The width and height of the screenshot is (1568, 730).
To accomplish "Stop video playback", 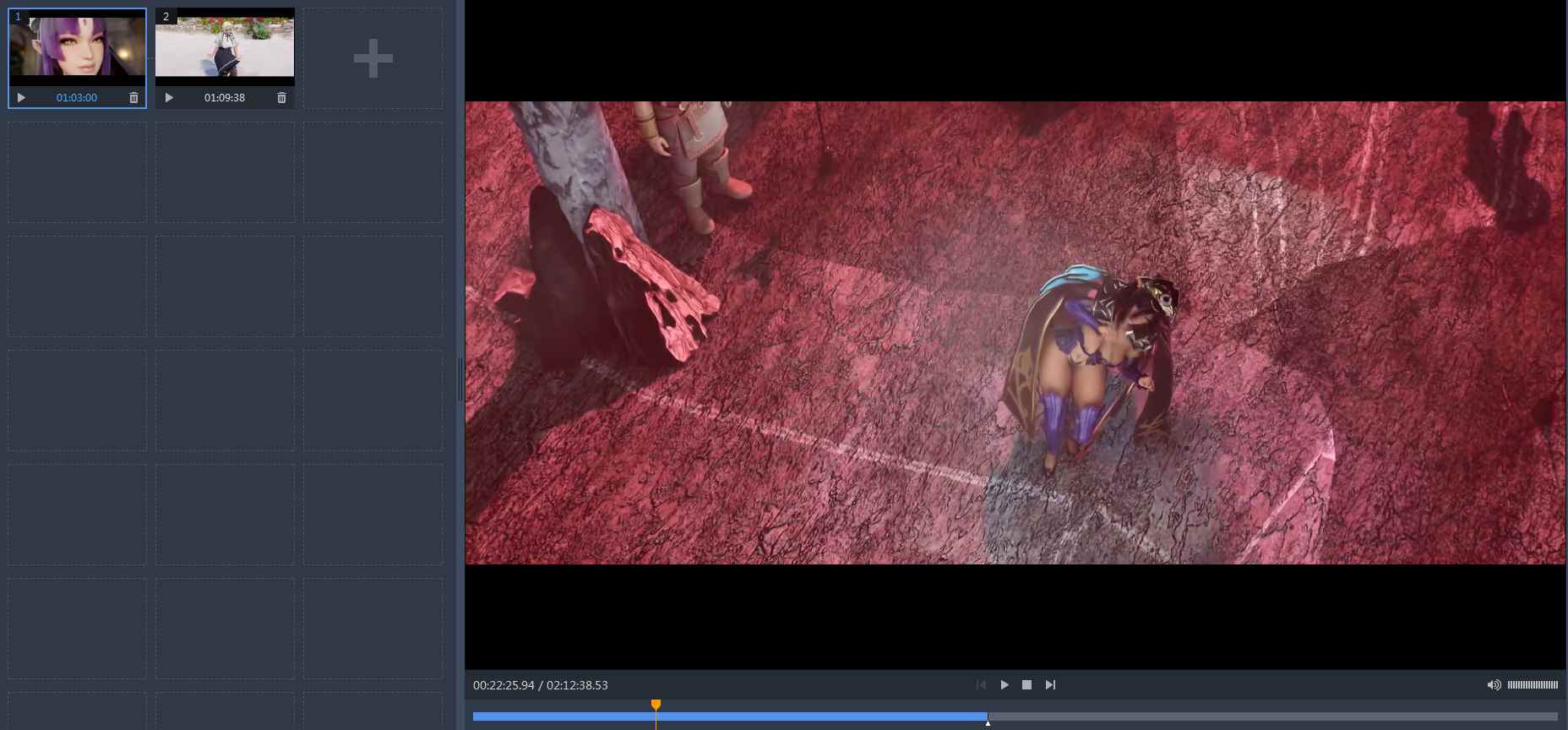I will (x=1026, y=685).
